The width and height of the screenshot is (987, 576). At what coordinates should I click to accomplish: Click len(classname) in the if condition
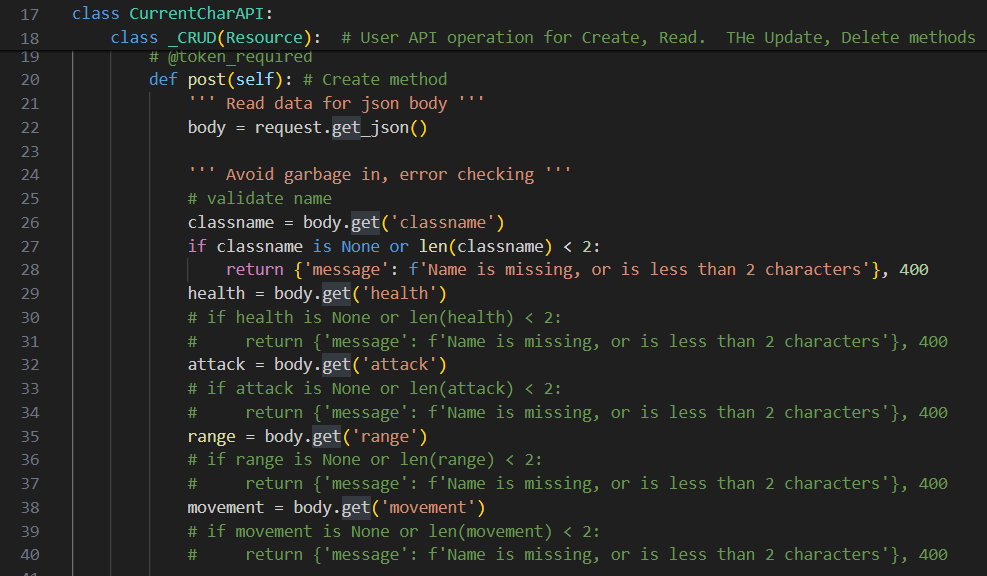tap(485, 247)
